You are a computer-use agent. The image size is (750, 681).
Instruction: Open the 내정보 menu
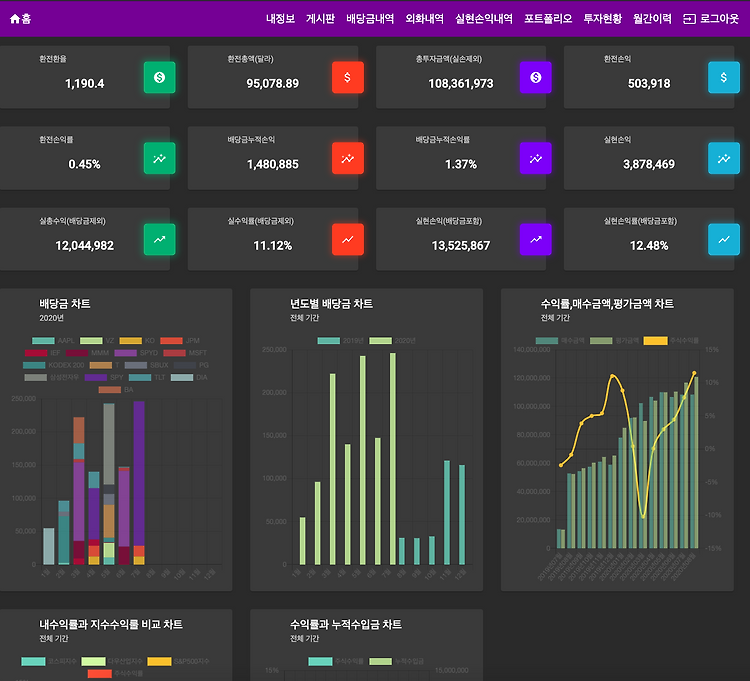[x=280, y=19]
